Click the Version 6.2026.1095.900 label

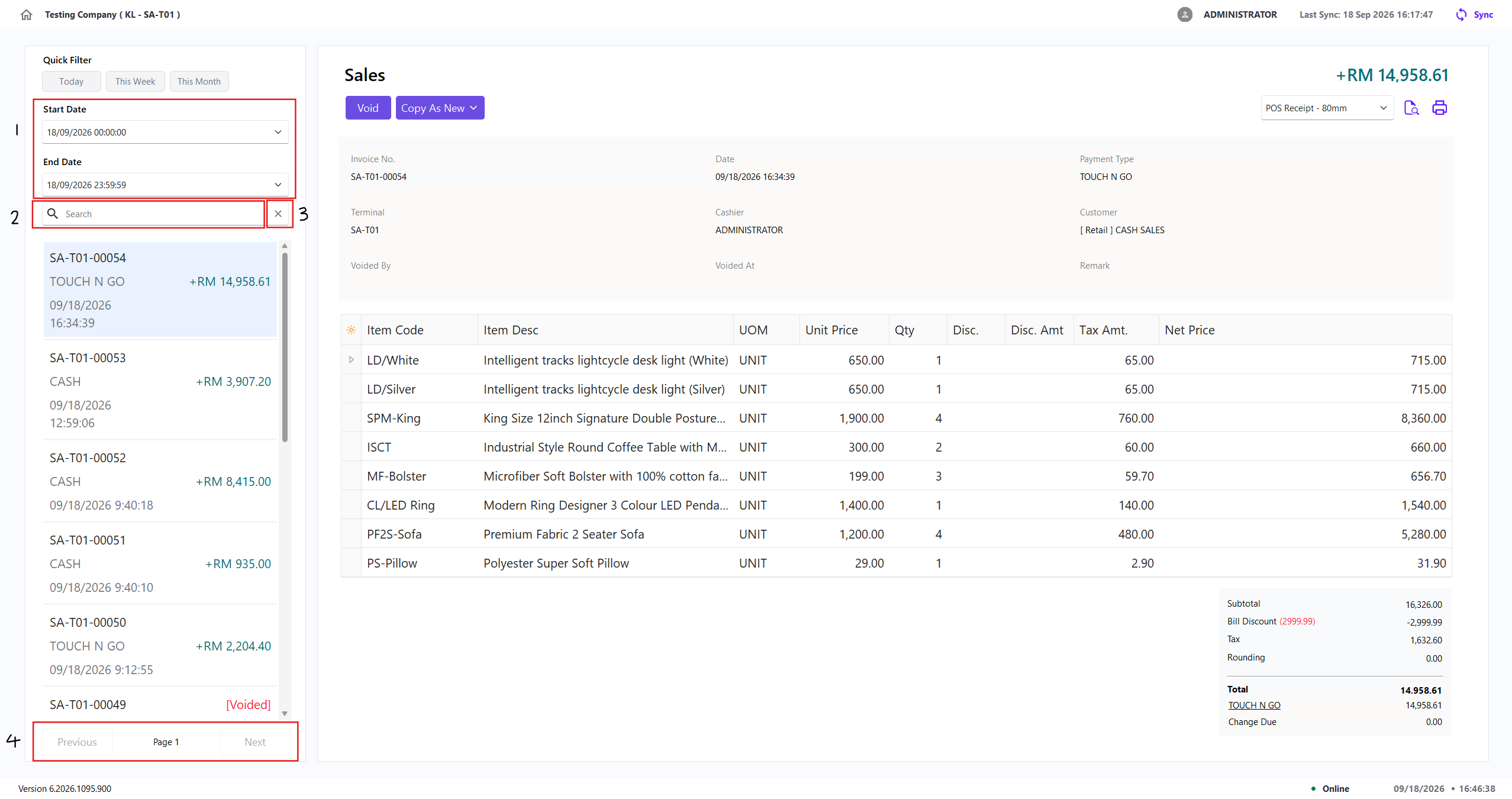65,789
